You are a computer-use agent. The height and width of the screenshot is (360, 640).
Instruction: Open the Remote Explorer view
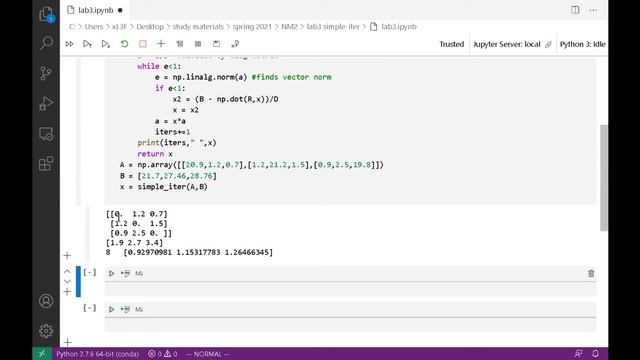click(x=46, y=134)
